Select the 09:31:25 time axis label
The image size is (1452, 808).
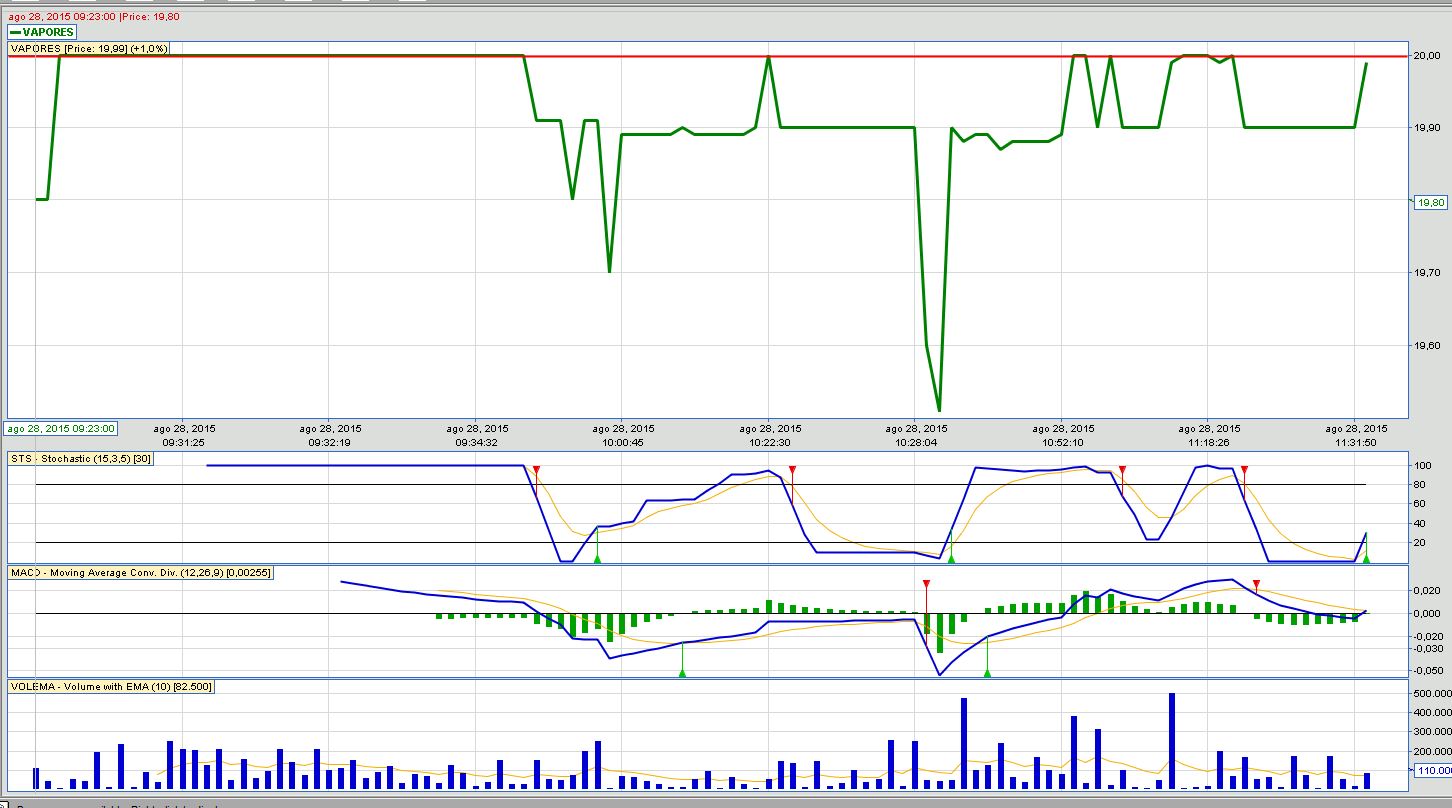pyautogui.click(x=184, y=441)
